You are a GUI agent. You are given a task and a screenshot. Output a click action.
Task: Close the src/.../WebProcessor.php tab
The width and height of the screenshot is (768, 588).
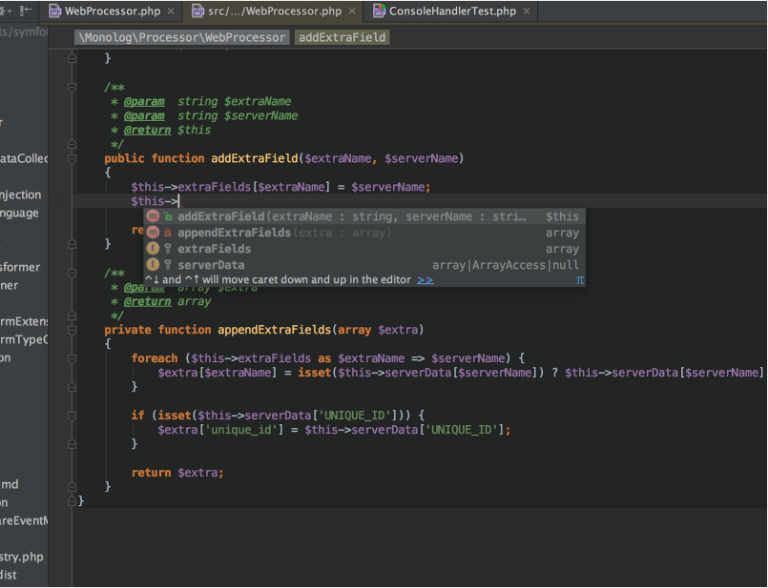[352, 11]
